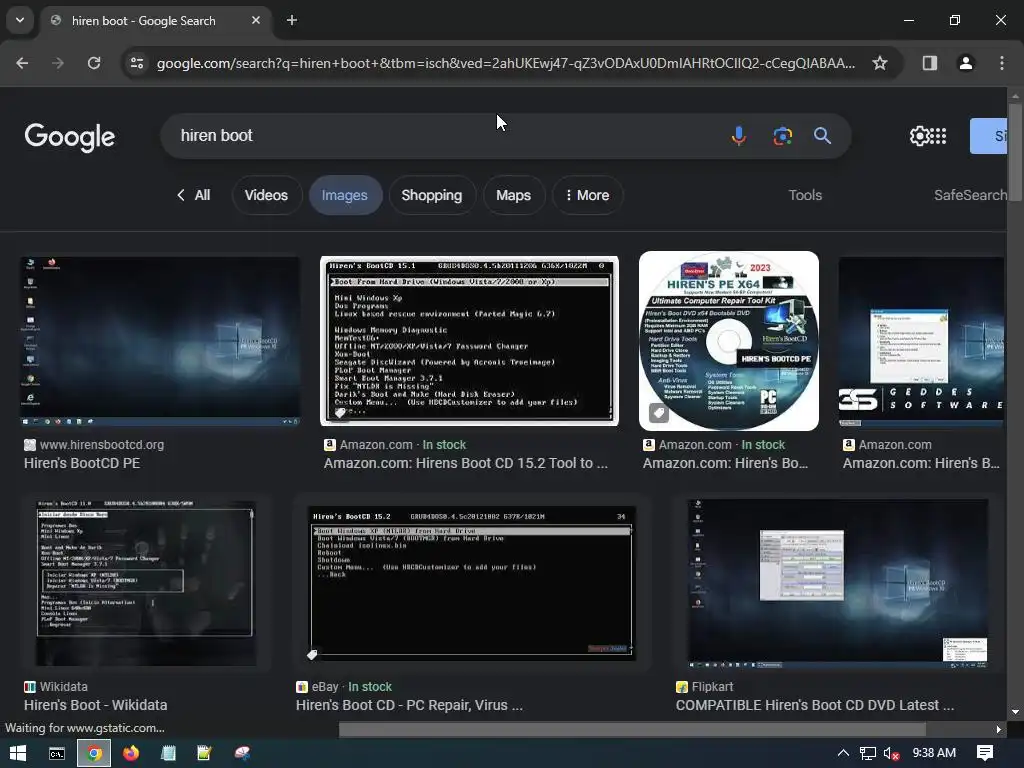Open the network status tray icon

(867, 753)
